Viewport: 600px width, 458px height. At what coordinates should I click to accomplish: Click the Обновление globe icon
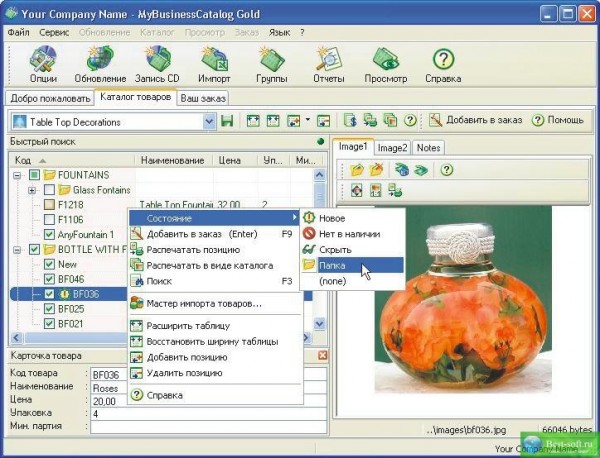tap(100, 64)
